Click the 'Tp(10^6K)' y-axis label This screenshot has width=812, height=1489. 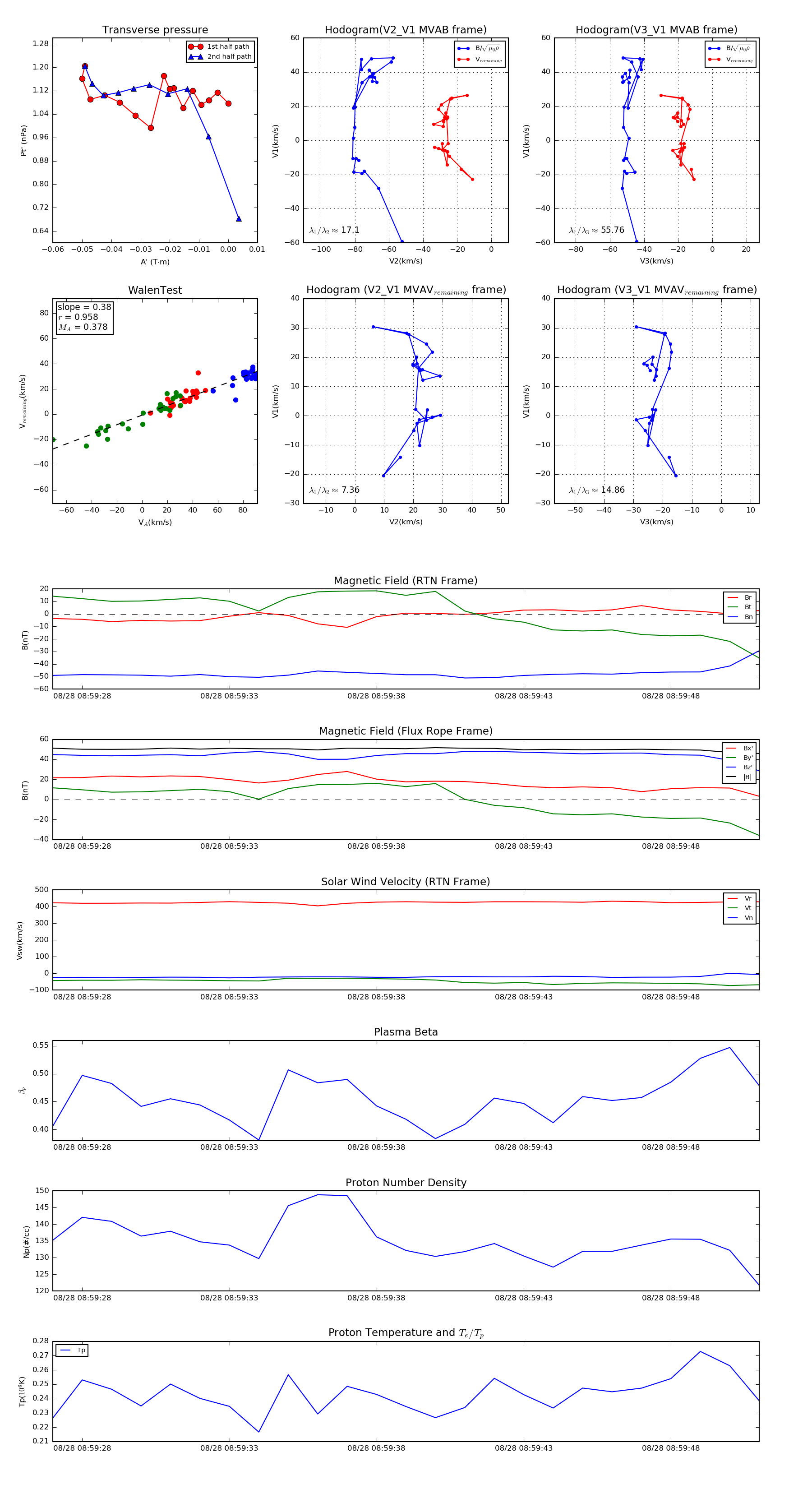point(22,1392)
